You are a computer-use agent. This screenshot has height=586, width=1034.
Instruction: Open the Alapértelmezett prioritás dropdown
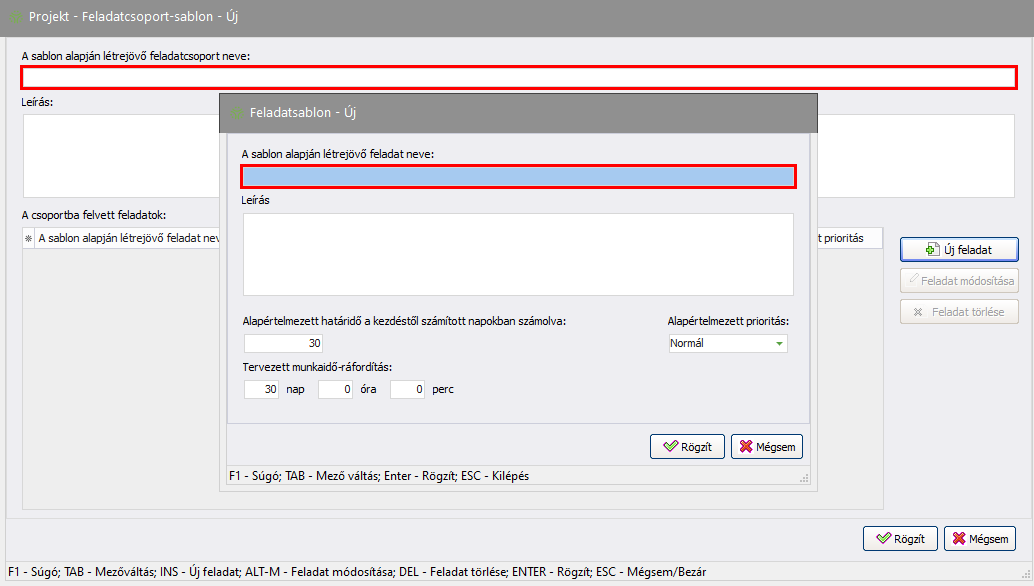[x=728, y=343]
